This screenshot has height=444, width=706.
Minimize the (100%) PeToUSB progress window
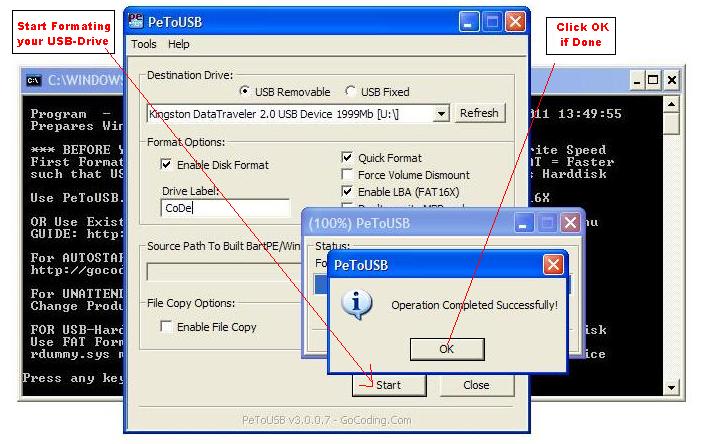coord(523,222)
